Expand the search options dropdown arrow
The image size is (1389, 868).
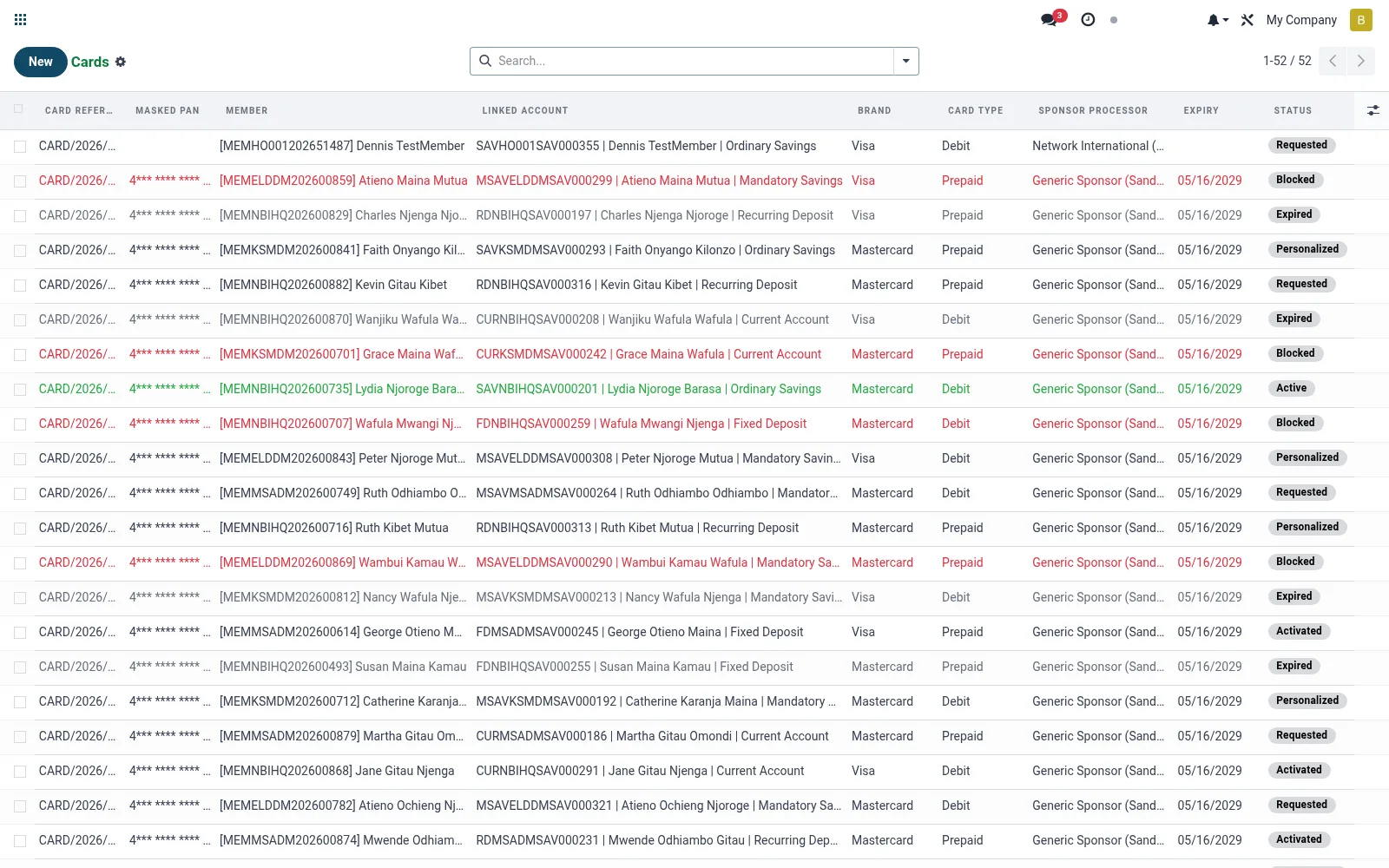click(x=906, y=61)
